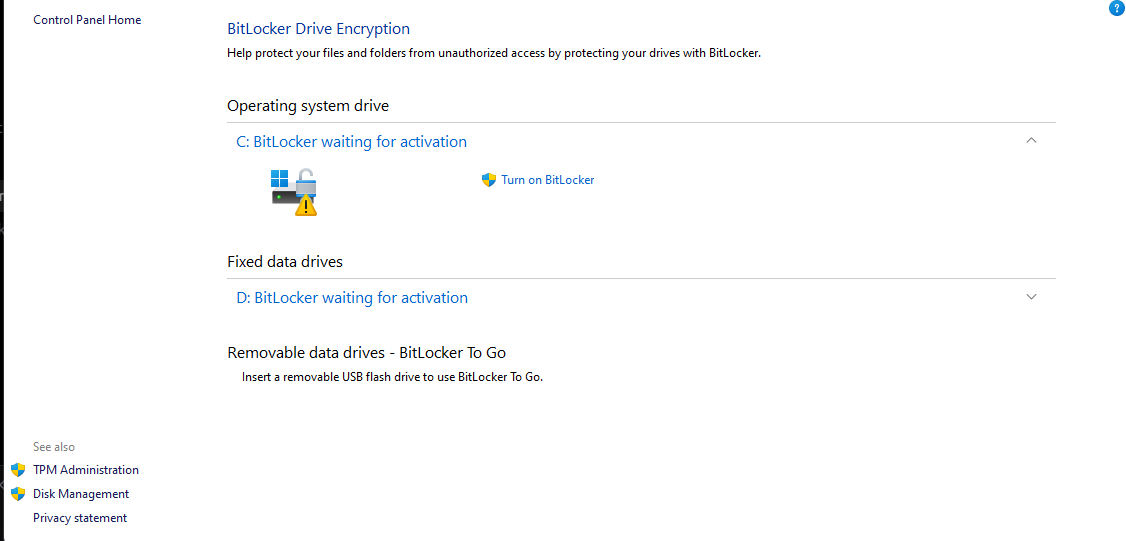1126x541 pixels.
Task: Click the BitLocker Drive Encryption page title
Action: tap(318, 29)
